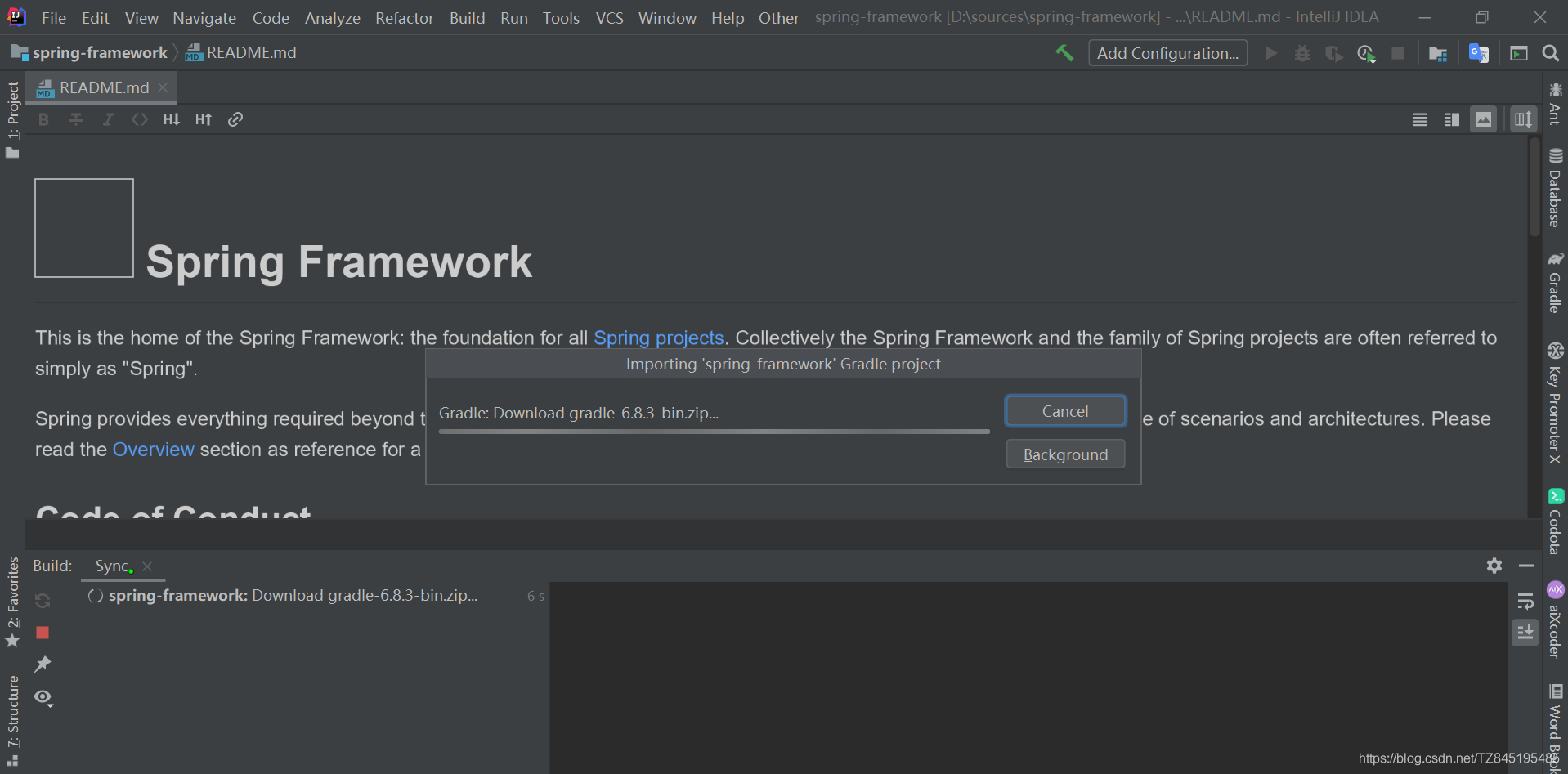Apply bold formatting in markdown toolbar

(44, 119)
